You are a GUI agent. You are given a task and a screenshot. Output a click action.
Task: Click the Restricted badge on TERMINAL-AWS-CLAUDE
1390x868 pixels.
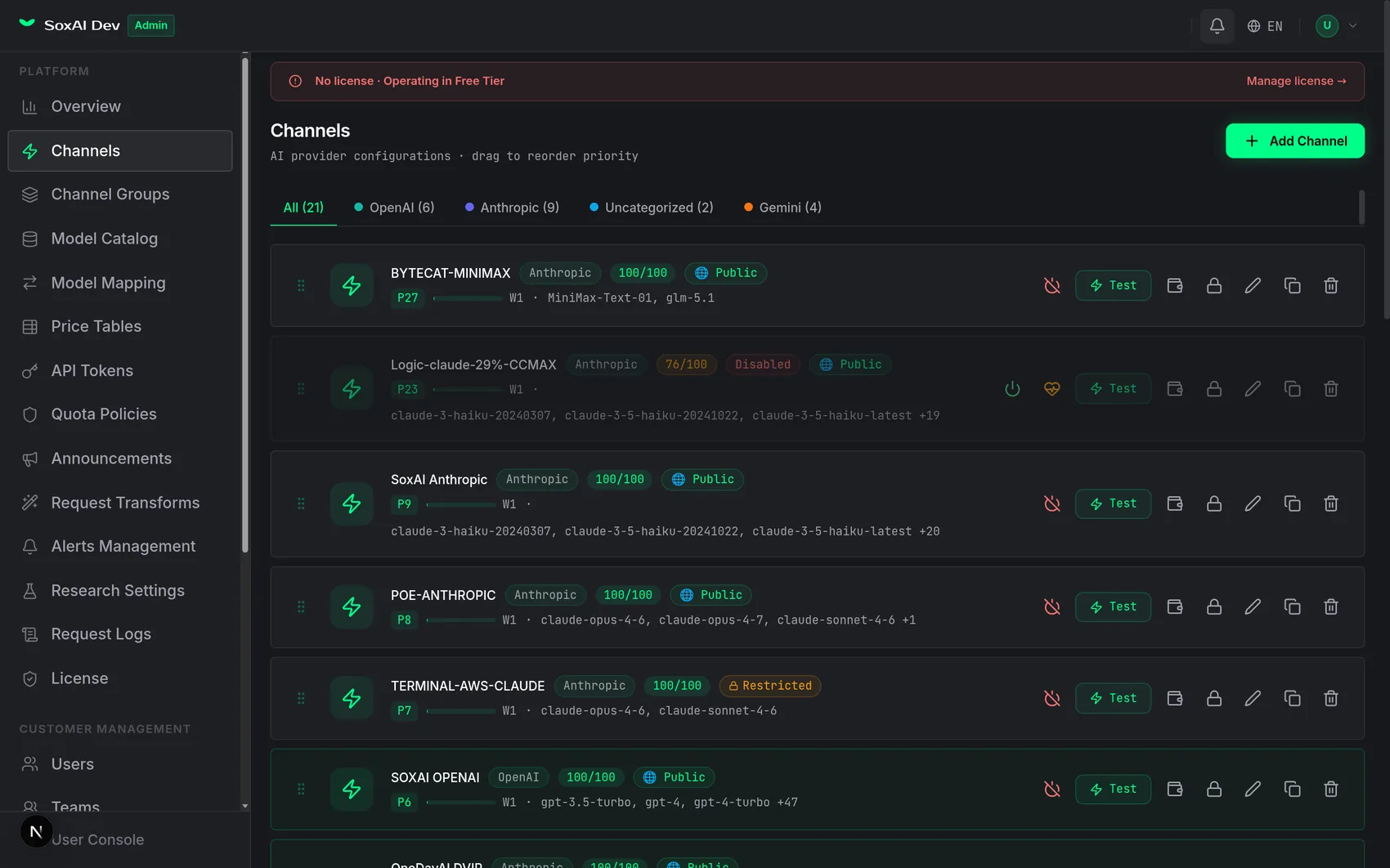click(x=769, y=686)
